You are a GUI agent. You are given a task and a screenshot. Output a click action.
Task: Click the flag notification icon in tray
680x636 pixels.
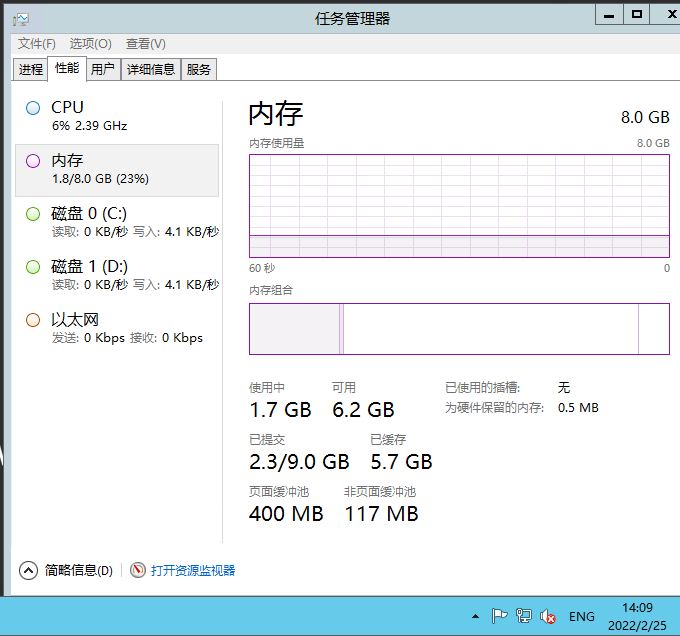tap(500, 616)
